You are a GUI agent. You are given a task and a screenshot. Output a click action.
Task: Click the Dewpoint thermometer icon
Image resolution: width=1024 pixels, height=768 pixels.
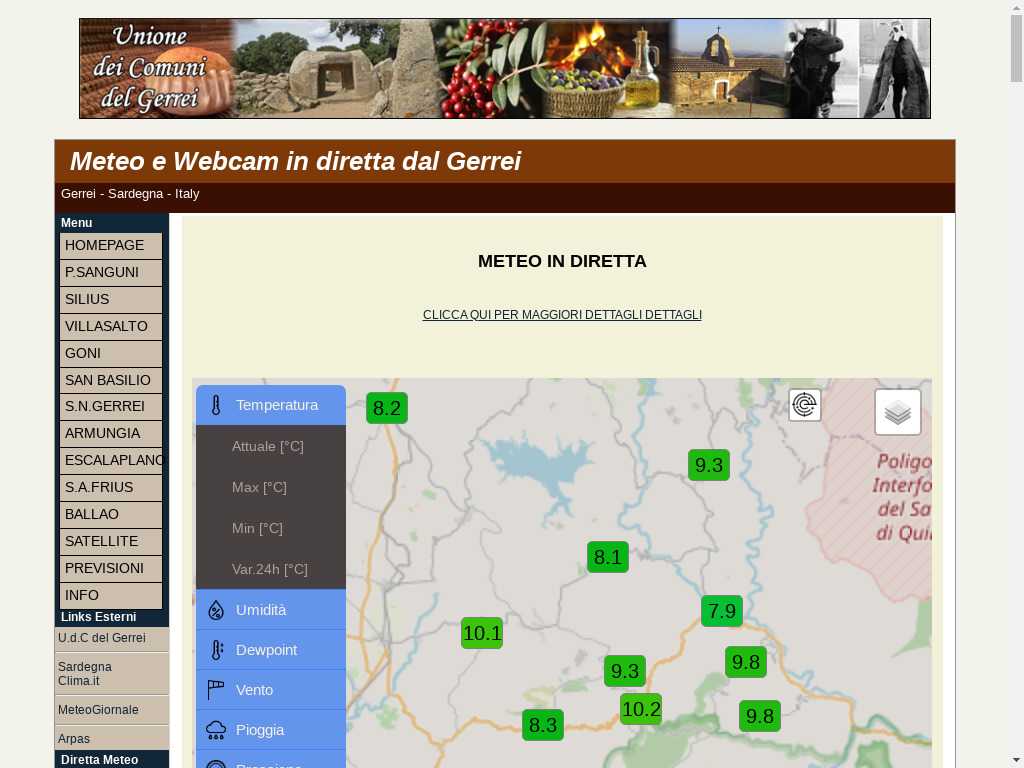[216, 650]
